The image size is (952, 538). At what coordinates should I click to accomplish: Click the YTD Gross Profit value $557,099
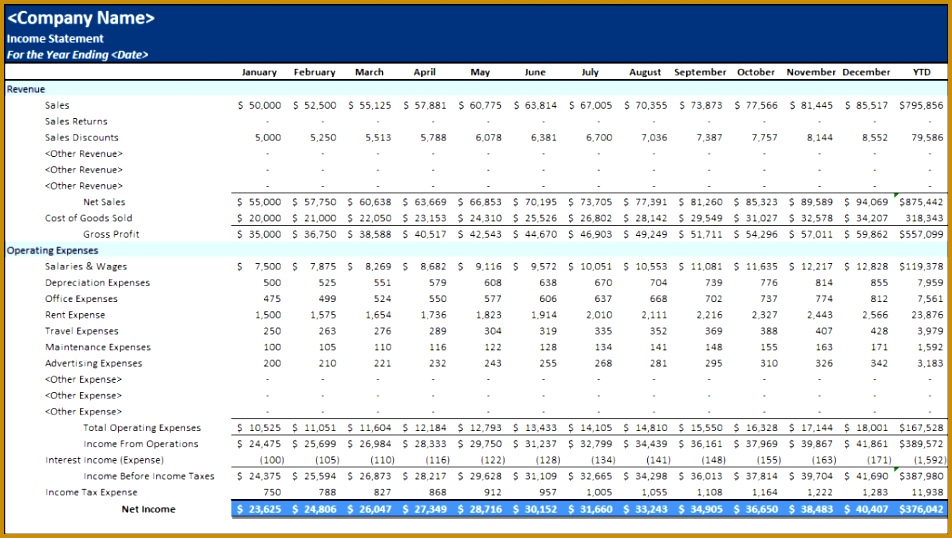tap(920, 234)
